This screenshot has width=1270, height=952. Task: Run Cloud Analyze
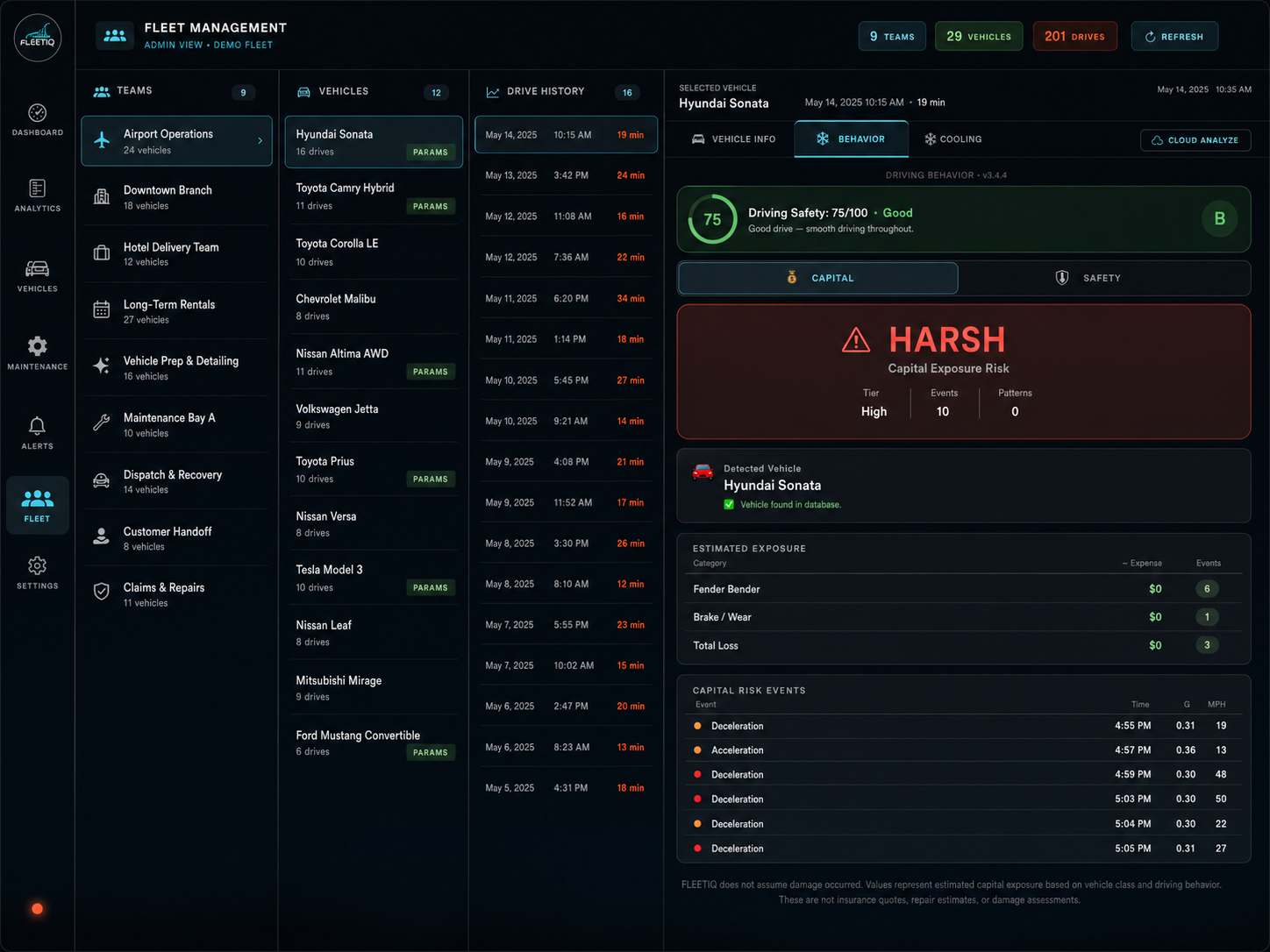tap(1195, 140)
